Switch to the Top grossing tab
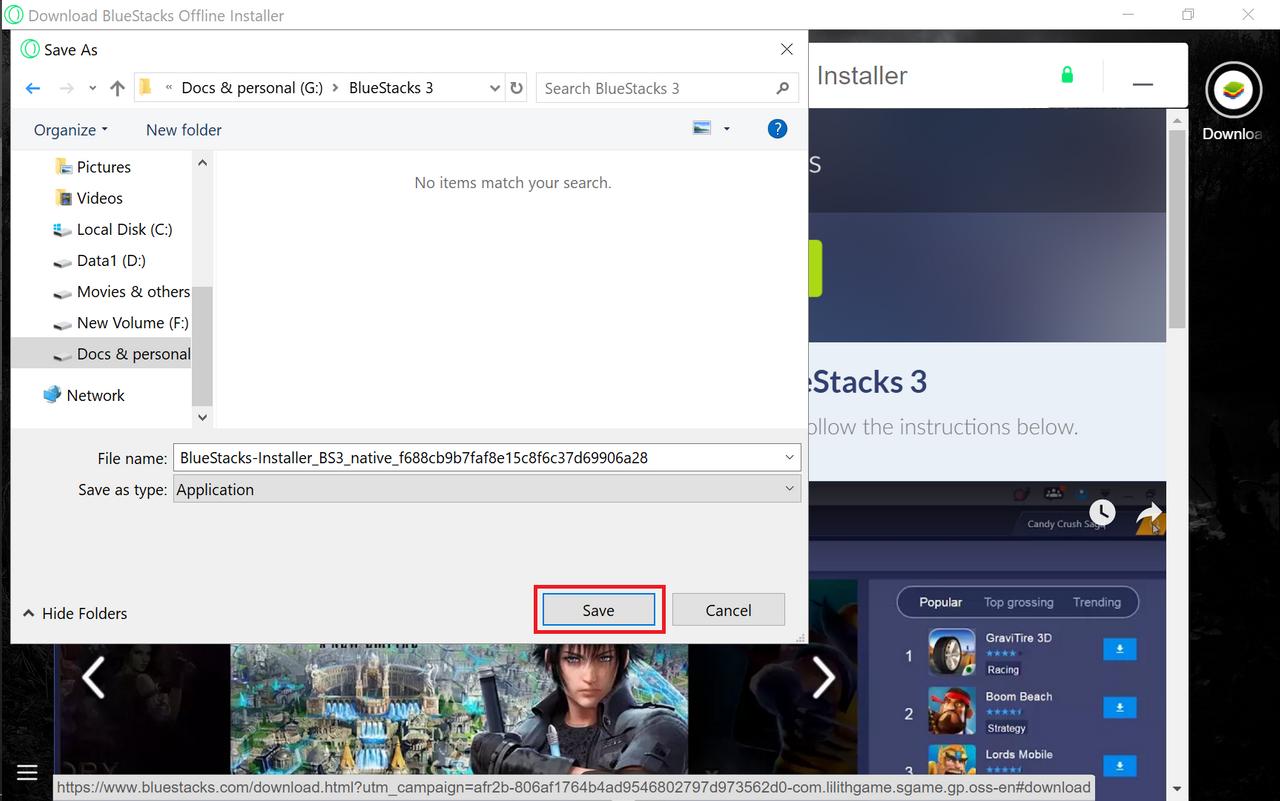Screen dimensions: 1280x801 pyautogui.click(x=1019, y=602)
